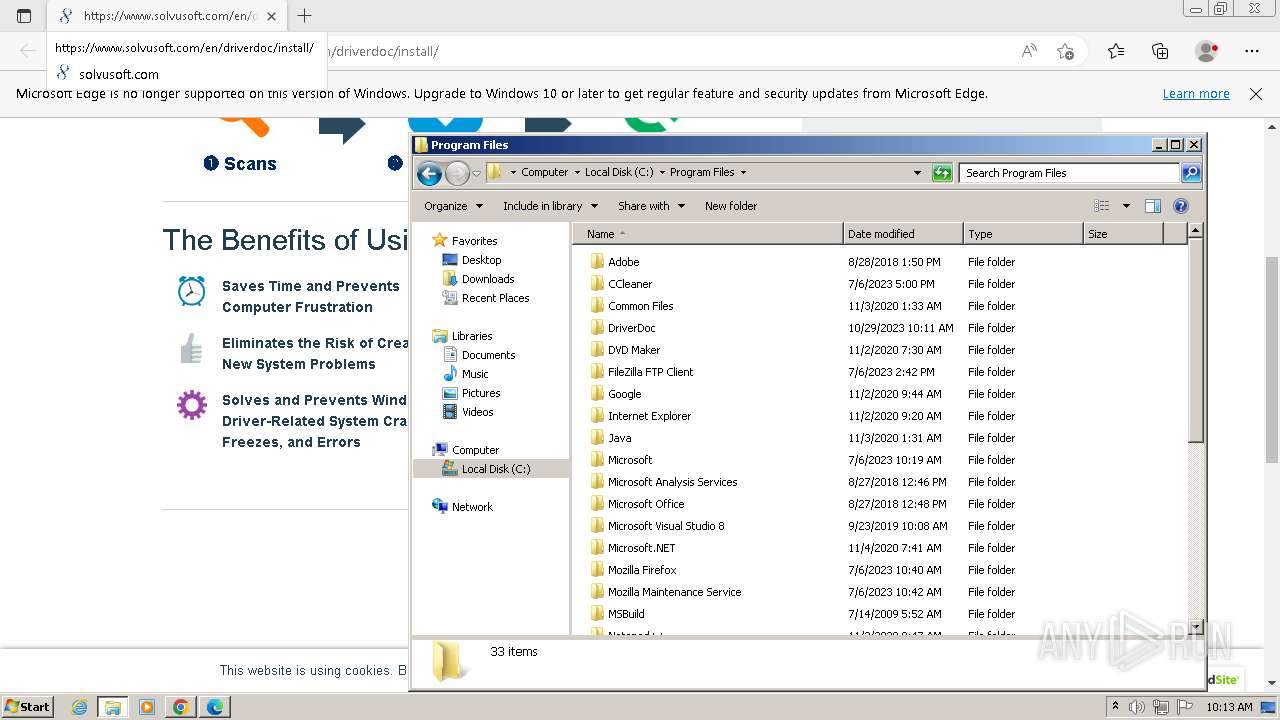Open the recent locations dropdown arrow
Image resolution: width=1280 pixels, height=720 pixels.
(x=476, y=173)
